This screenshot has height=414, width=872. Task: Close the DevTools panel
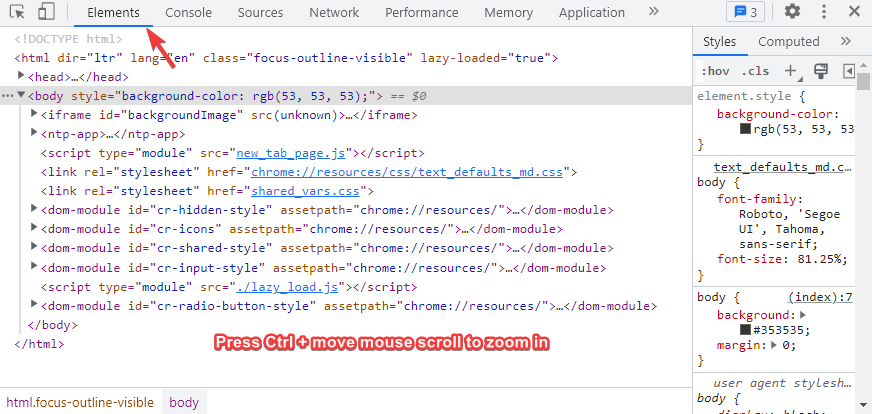(x=854, y=12)
